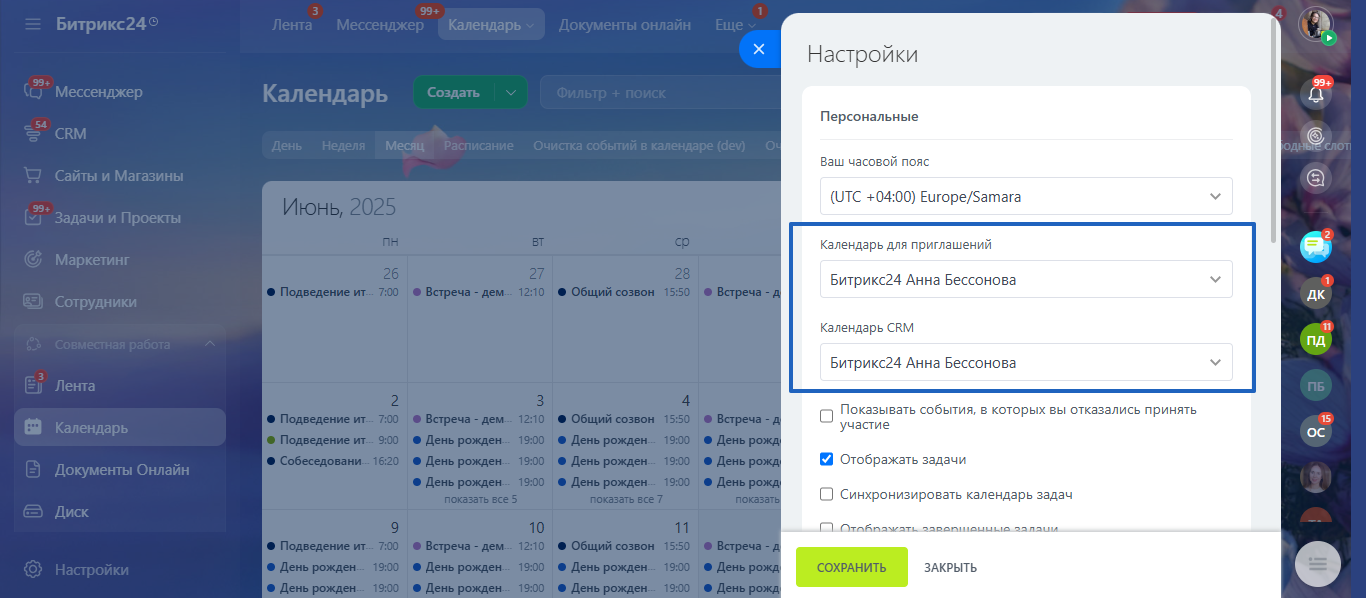
Task: Open the user profile avatar with the green play badge
Action: coord(1316,25)
